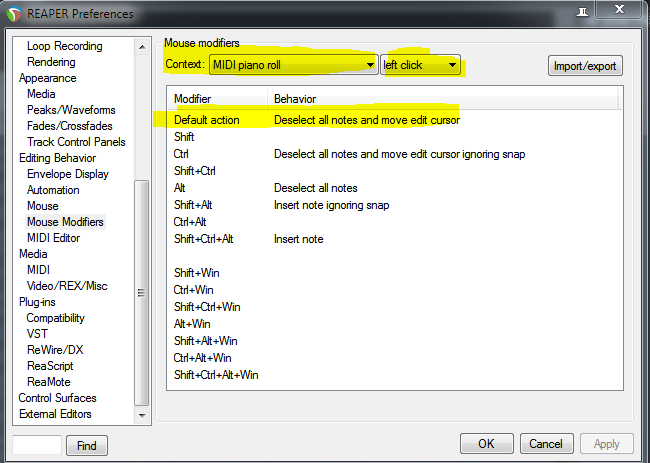650x463 pixels.
Task: Click the REAPER logo icon in title bar
Action: pyautogui.click(x=14, y=14)
